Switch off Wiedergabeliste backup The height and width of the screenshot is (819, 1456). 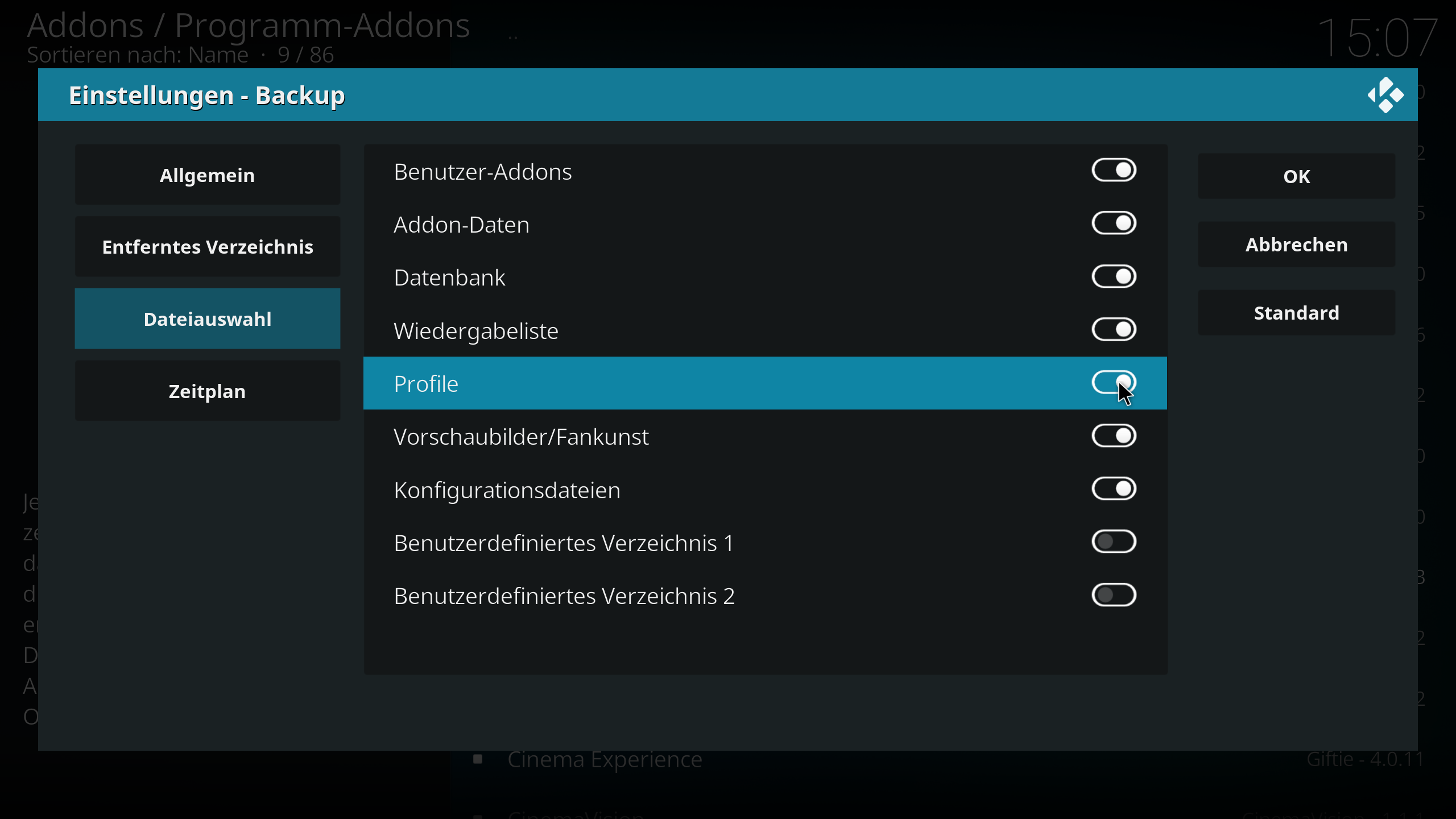pos(1114,329)
